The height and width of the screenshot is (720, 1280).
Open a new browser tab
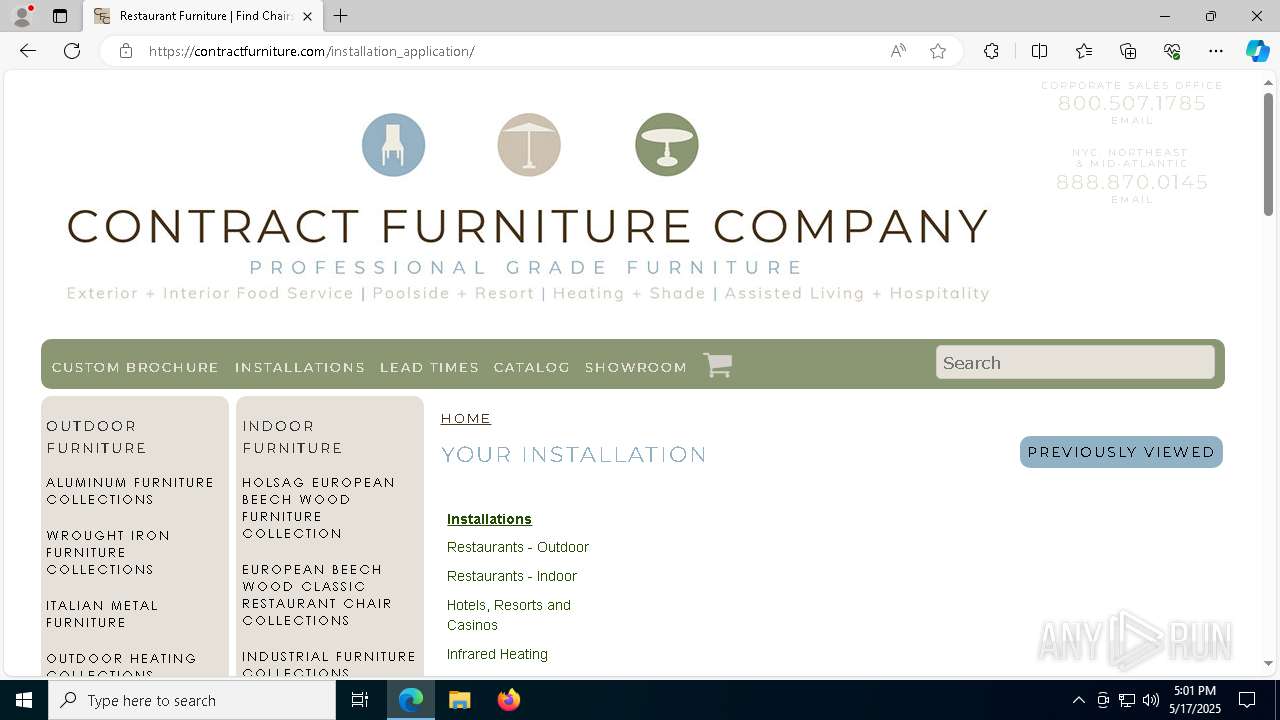point(341,16)
